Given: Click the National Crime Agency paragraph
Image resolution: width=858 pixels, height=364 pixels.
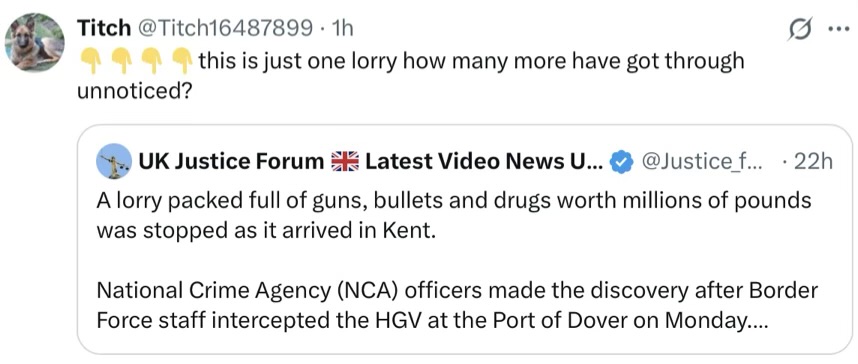Looking at the screenshot, I should (x=457, y=305).
